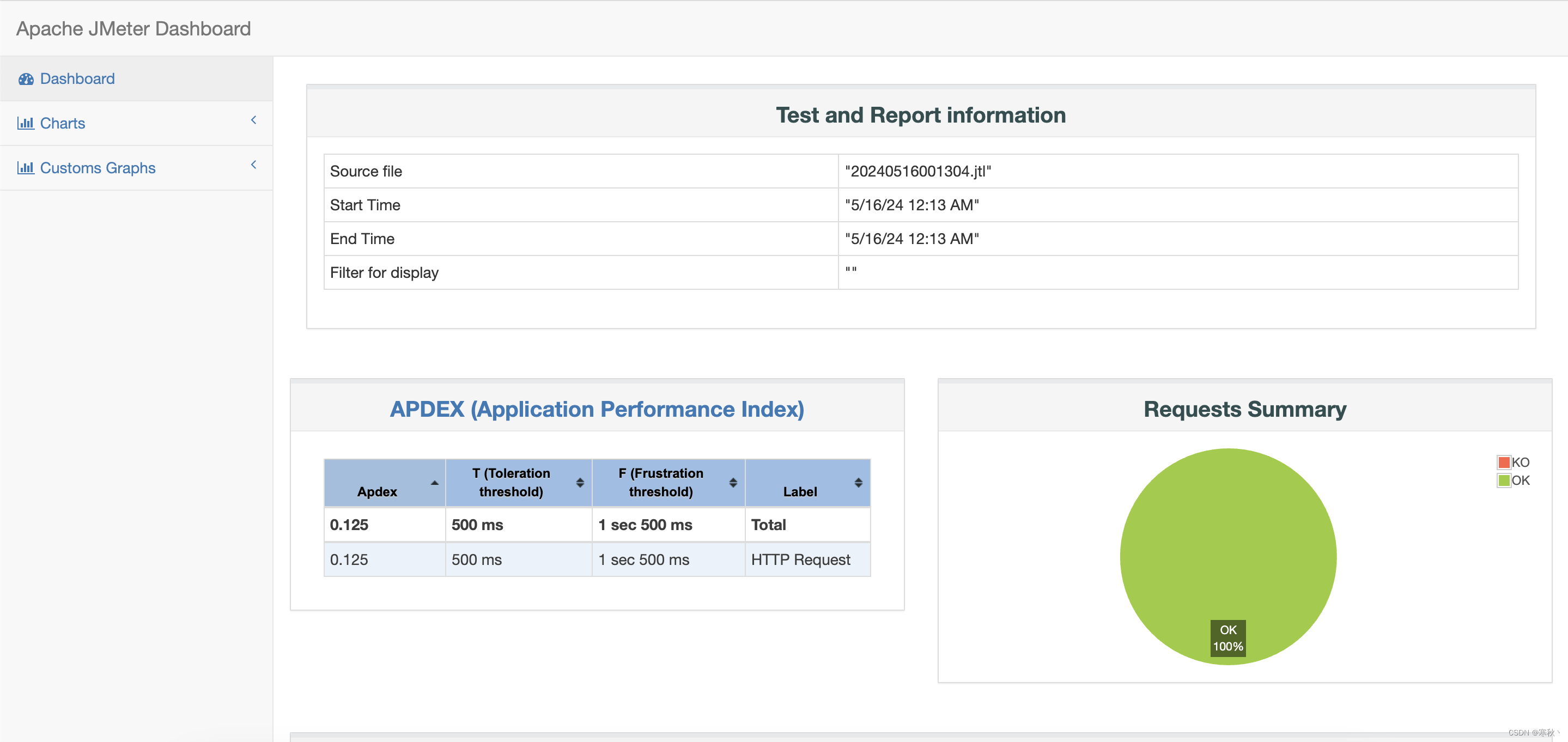Click the Frustration threshold sort arrows
The width and height of the screenshot is (1568, 742).
coord(733,483)
